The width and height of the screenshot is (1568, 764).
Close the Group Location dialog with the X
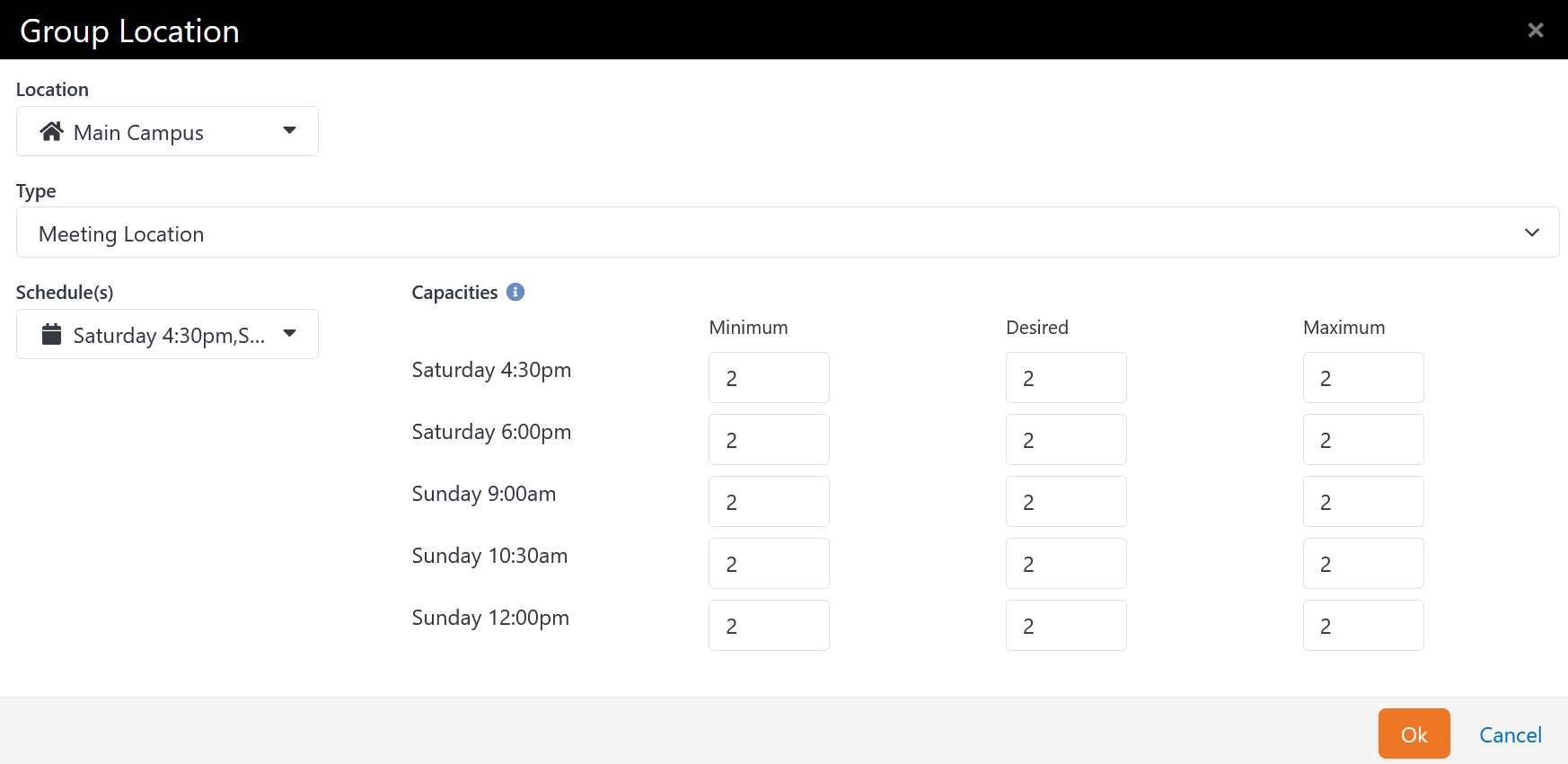click(x=1536, y=30)
